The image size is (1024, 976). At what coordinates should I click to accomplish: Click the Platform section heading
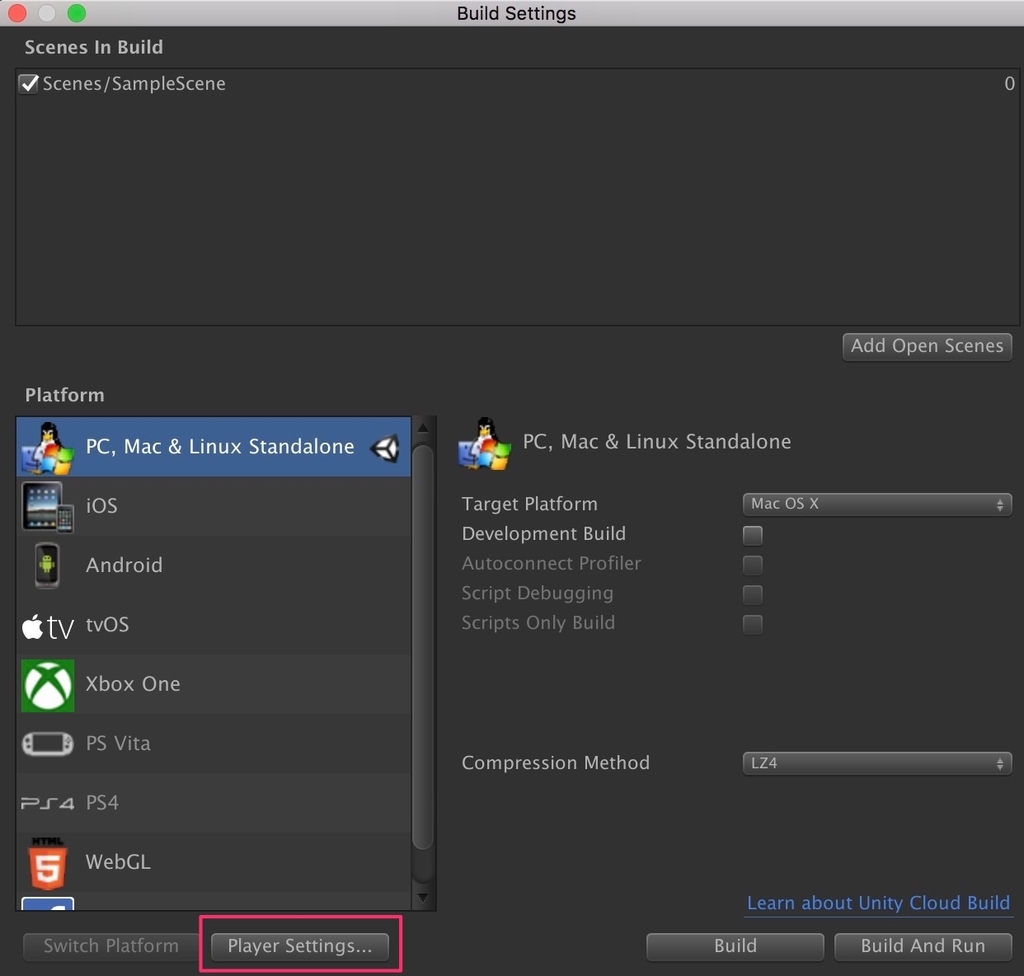coord(65,395)
